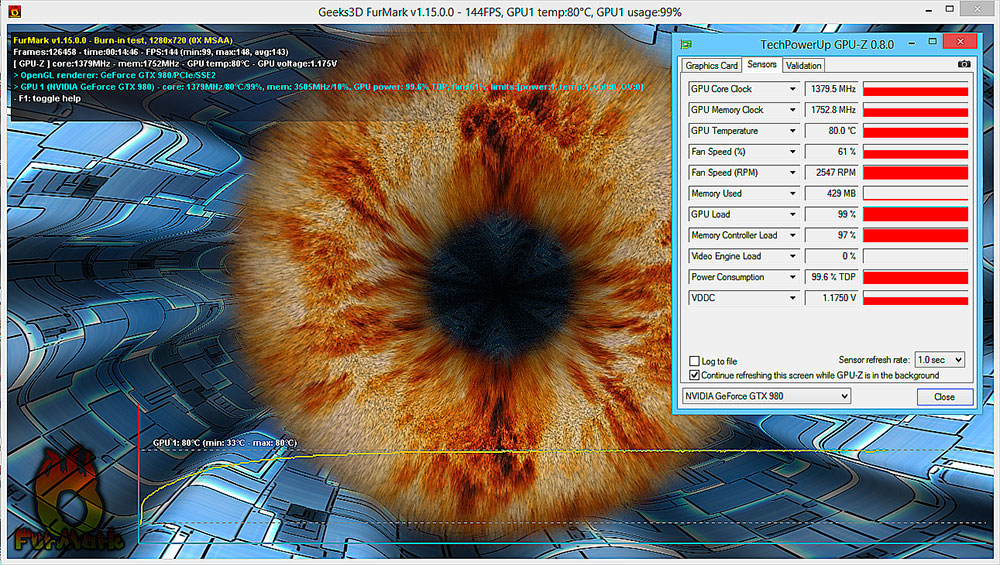Enable the Log to file checkbox
Image resolution: width=1000 pixels, height=565 pixels.
coord(695,361)
